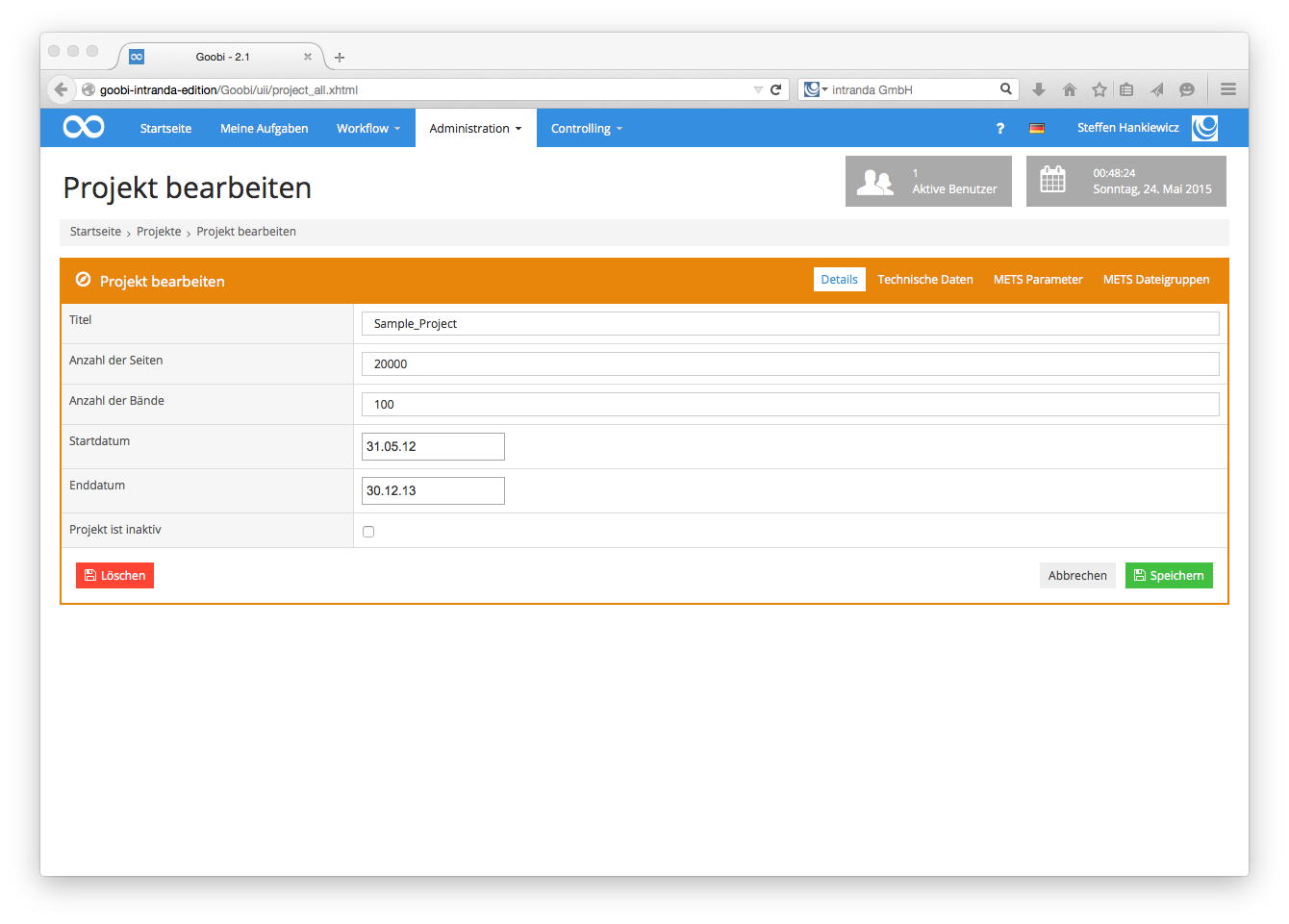This screenshot has height=924, width=1289.
Task: Expand the Controlling dropdown menu
Action: click(x=587, y=128)
